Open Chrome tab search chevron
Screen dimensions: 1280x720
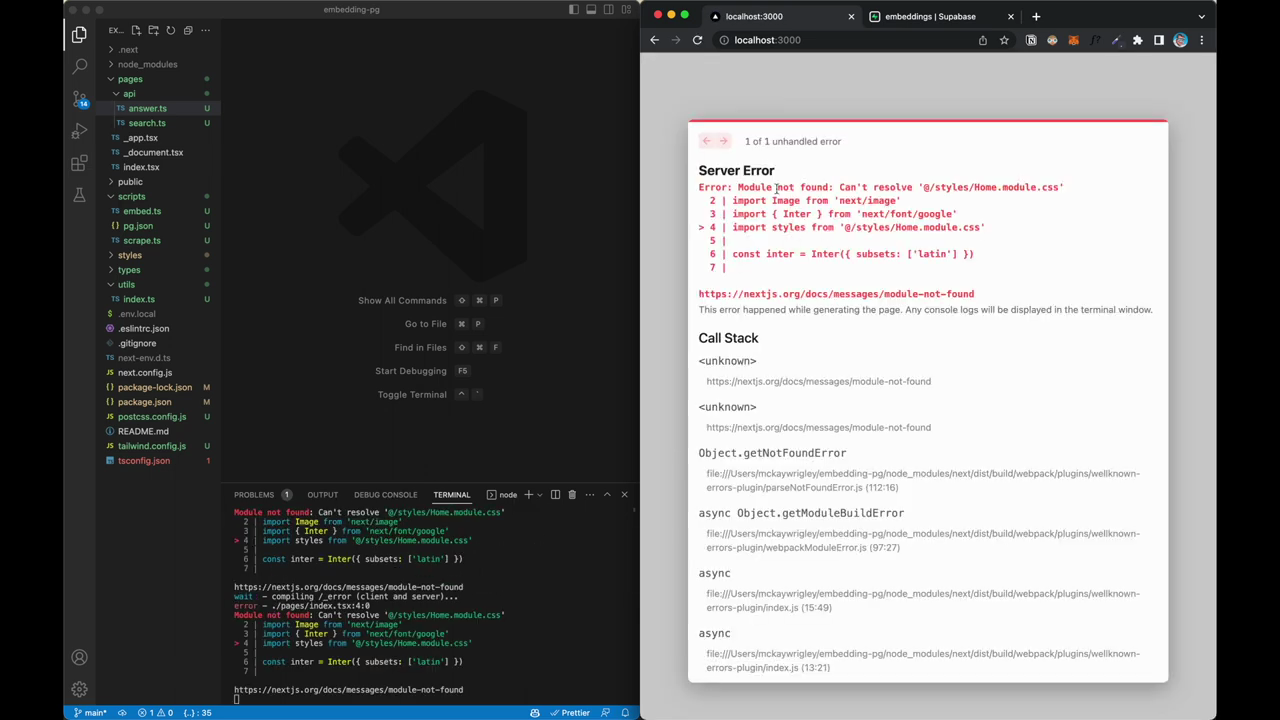point(1201,16)
